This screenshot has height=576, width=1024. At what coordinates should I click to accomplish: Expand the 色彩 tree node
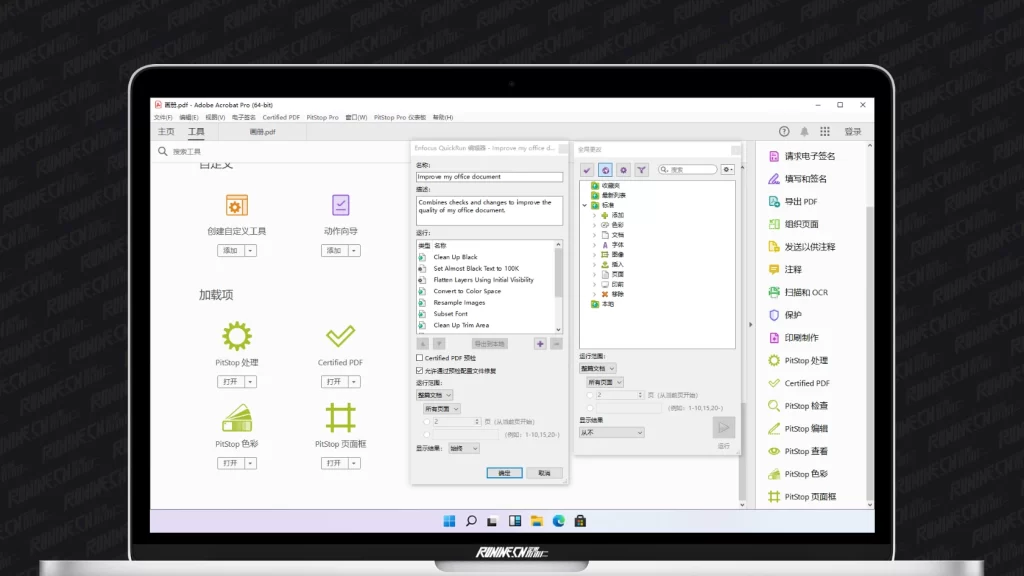pyautogui.click(x=594, y=225)
